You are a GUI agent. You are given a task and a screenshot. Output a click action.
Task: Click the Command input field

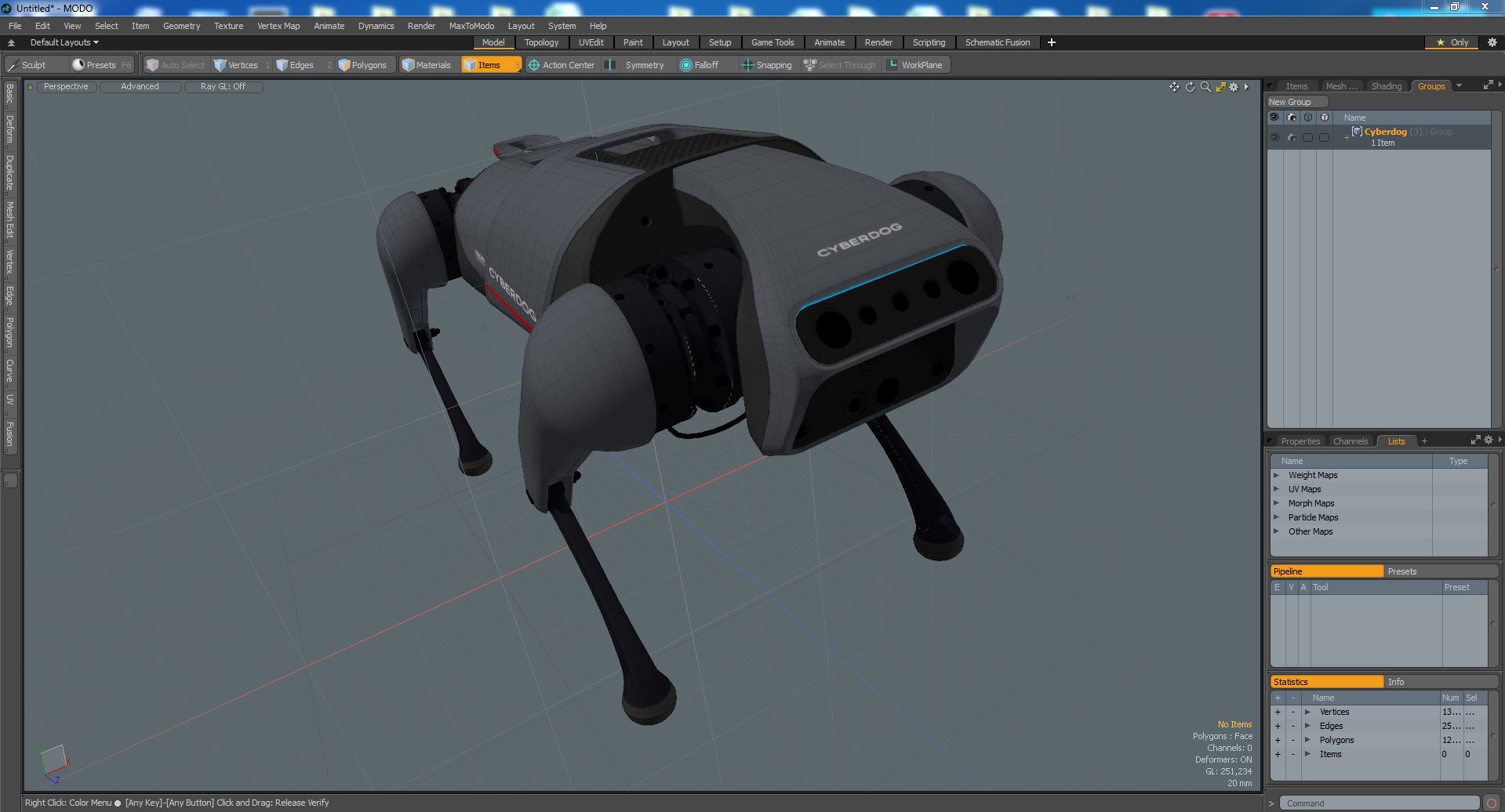click(x=1380, y=803)
